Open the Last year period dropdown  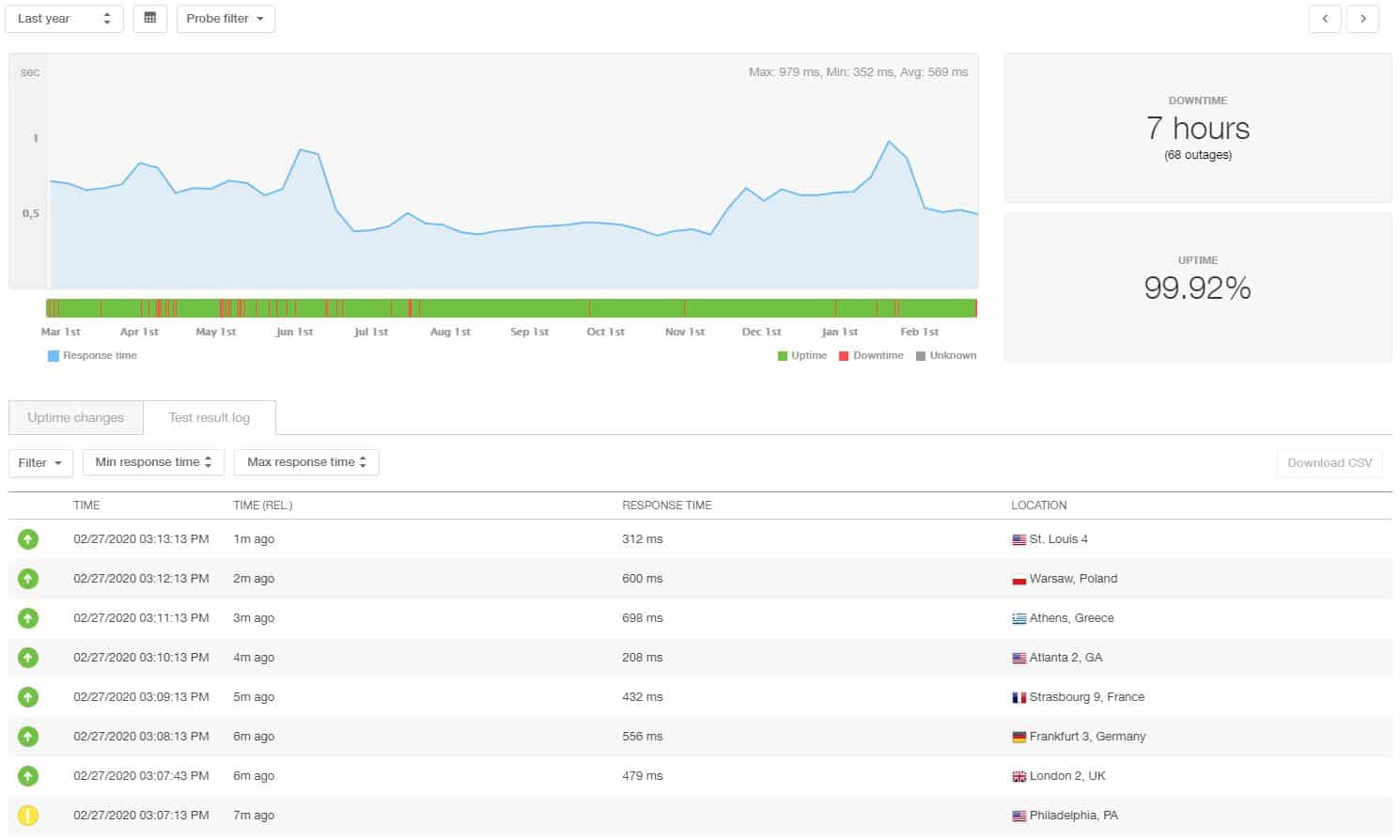65,19
